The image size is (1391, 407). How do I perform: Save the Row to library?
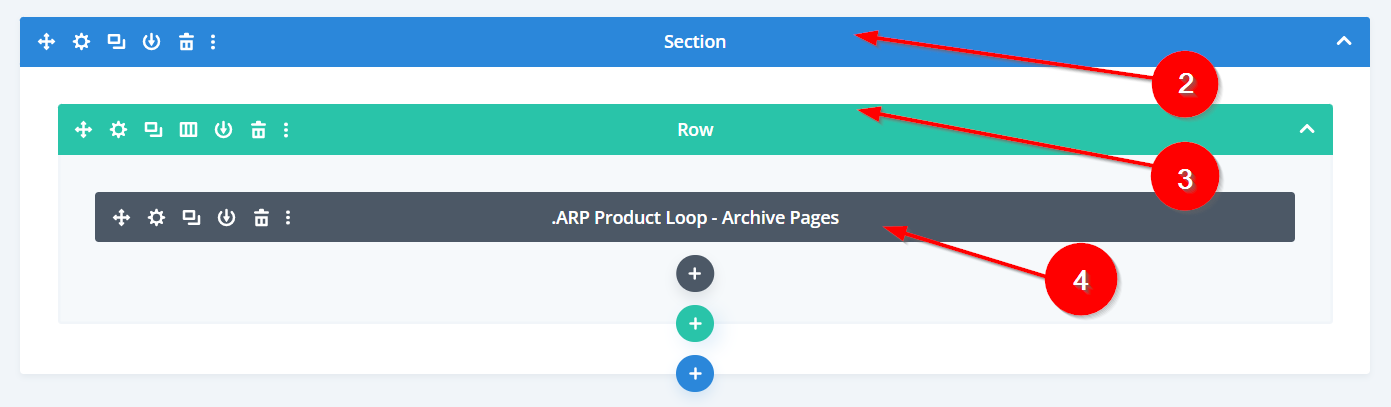coord(223,129)
